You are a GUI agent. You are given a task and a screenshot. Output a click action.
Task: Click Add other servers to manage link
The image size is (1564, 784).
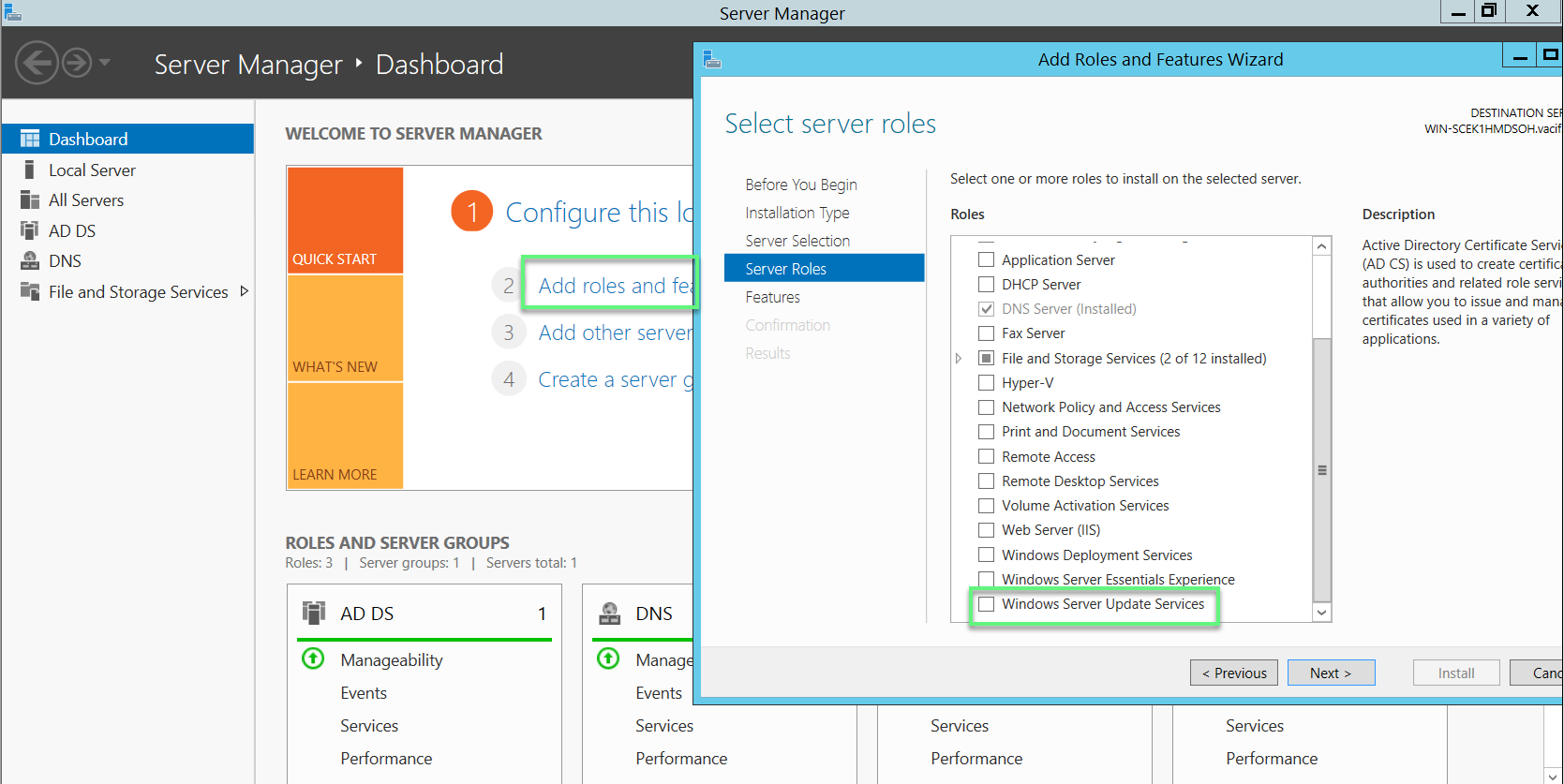coord(616,333)
